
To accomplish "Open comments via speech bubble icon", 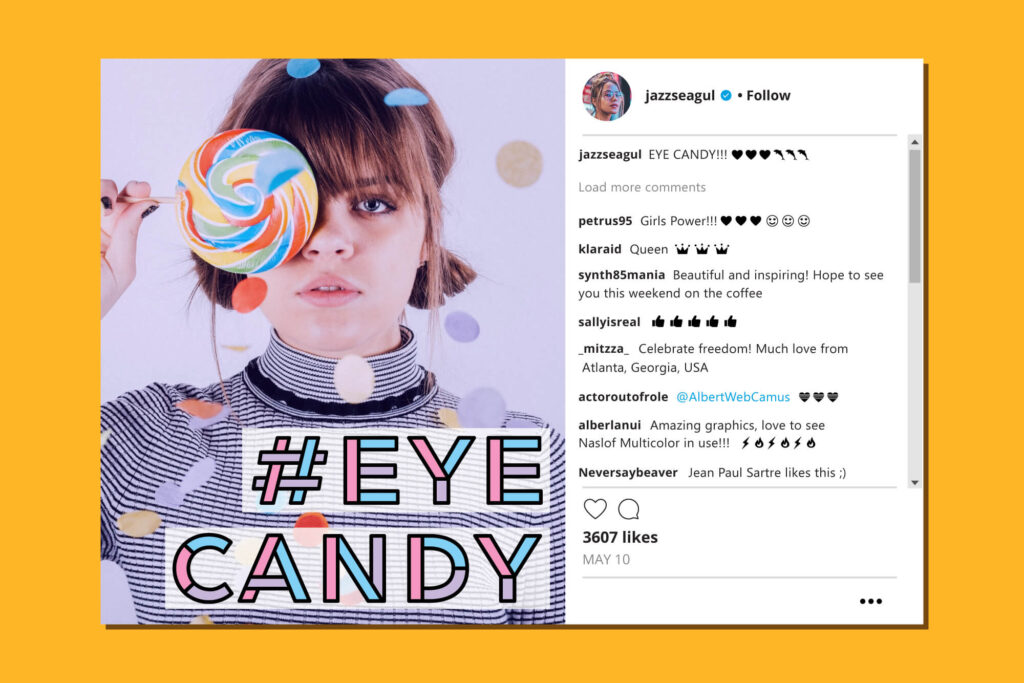I will [629, 509].
